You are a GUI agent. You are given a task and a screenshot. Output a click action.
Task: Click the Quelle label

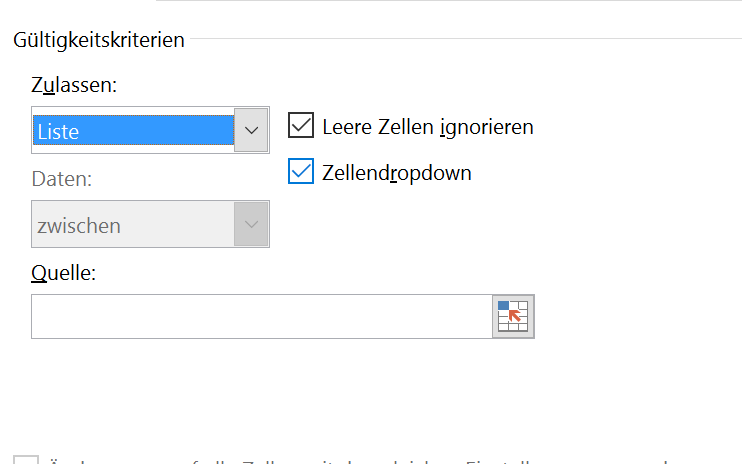coord(63,273)
